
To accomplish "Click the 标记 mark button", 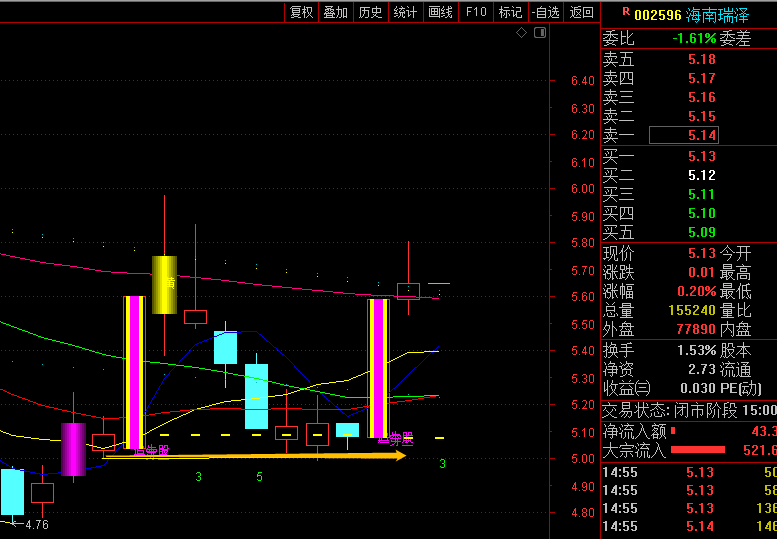I will (x=510, y=12).
